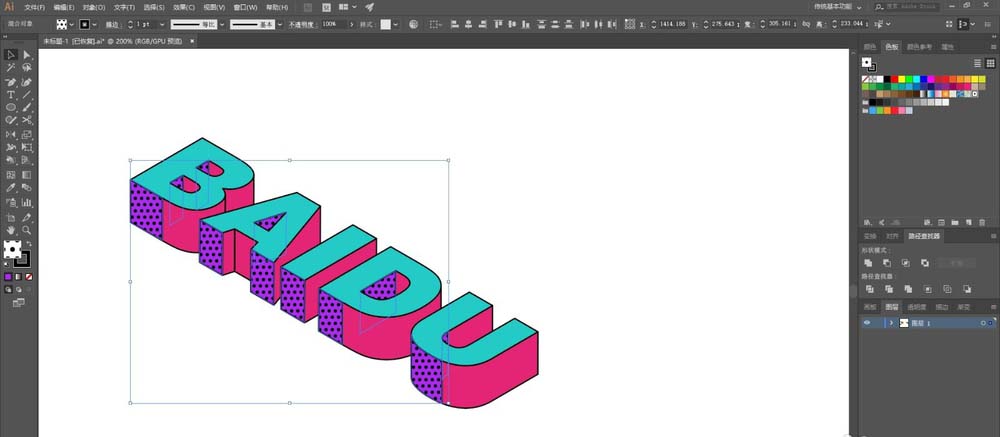Viewport: 1000px width, 437px height.
Task: Click the Stroke box in the toolbox
Action: (x=22, y=259)
